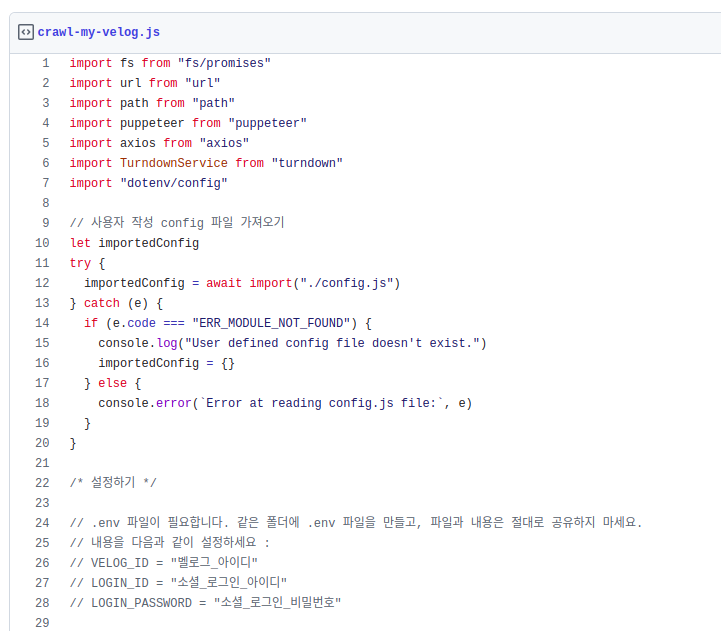Screen dimensions: 721x631
Task: Click the LOGIN_PASSWORD comment line
Action: pyautogui.click(x=206, y=603)
